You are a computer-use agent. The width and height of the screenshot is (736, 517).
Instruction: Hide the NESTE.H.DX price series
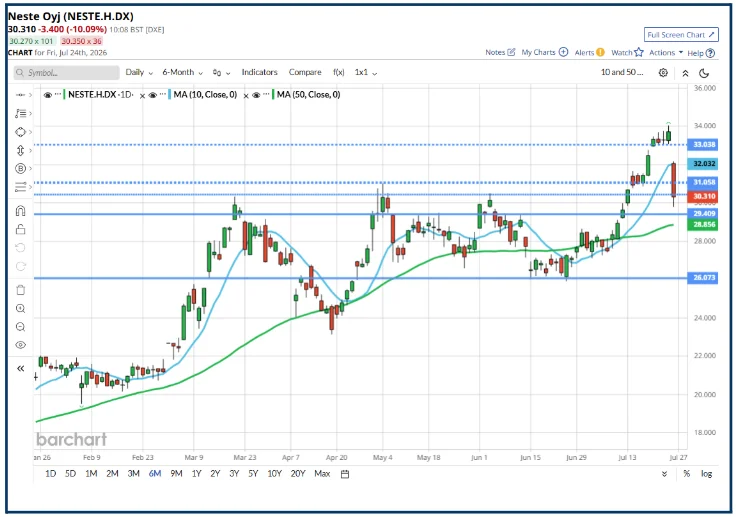[47, 95]
